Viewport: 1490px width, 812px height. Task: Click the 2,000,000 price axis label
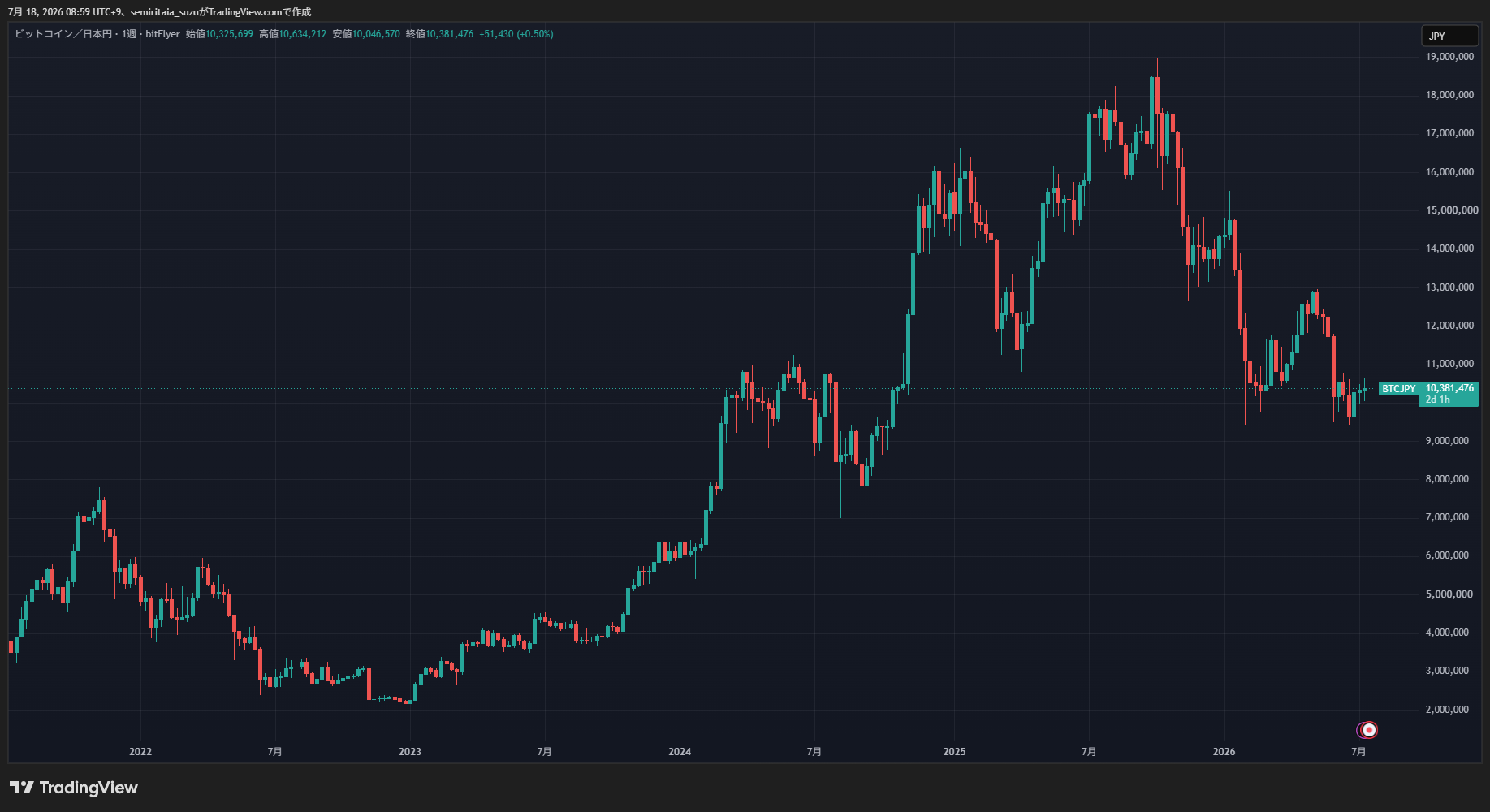pos(1447,710)
